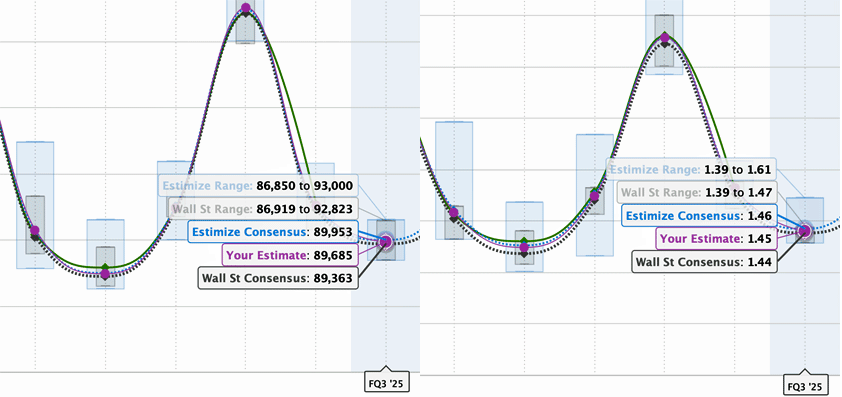842x397 pixels.
Task: Click the lowest purple data point in the 89,953 chart
Action: tap(105, 274)
